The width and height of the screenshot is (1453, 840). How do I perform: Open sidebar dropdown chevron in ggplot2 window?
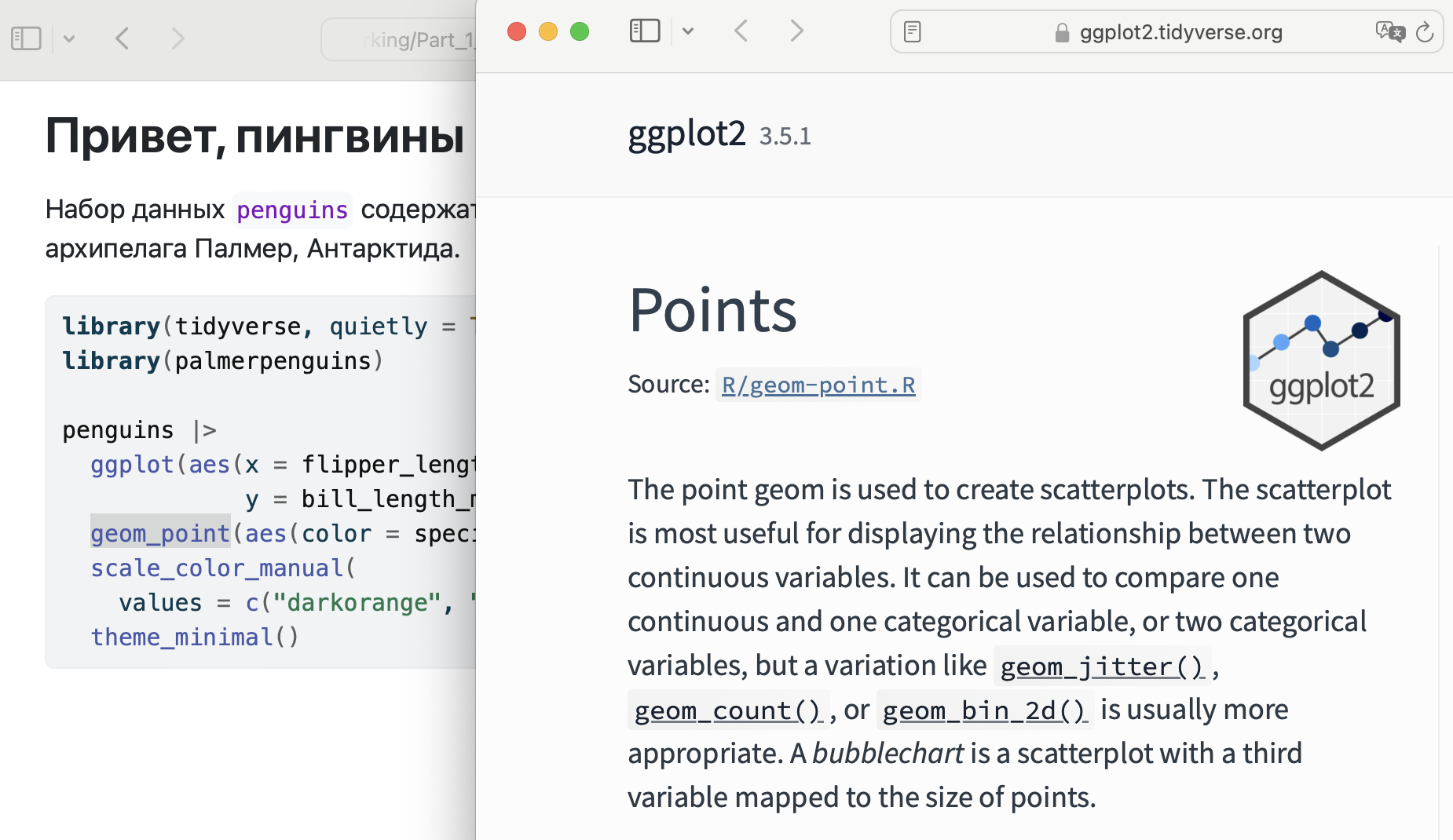(688, 31)
